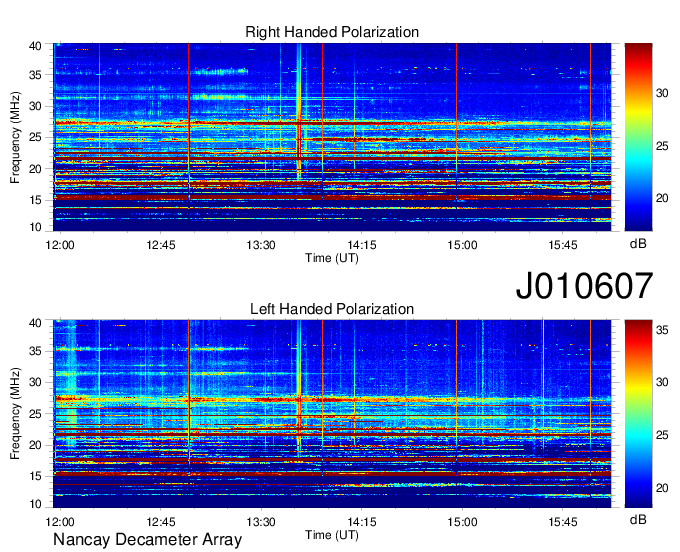Click the 20 dB tick on Left Handed color bar
Screen dimensions: 680x552
click(662, 488)
